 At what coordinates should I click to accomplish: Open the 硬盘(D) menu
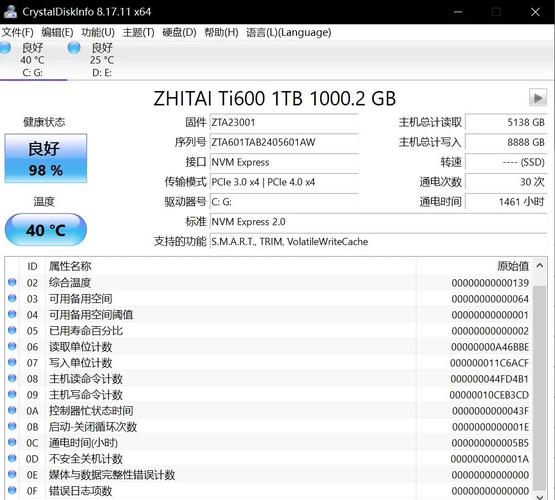tap(179, 33)
